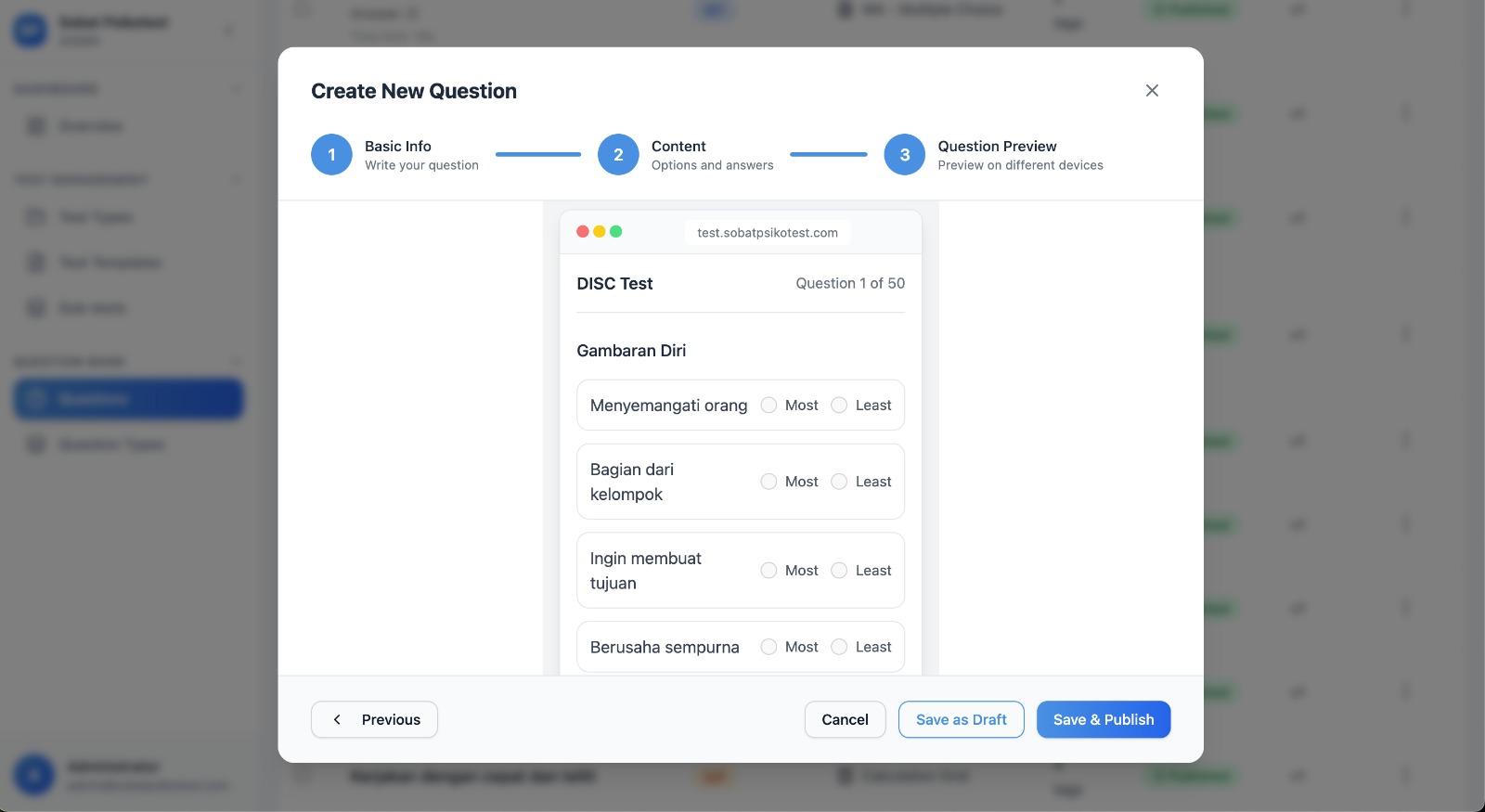
Task: Cancel question creation
Action: point(845,719)
